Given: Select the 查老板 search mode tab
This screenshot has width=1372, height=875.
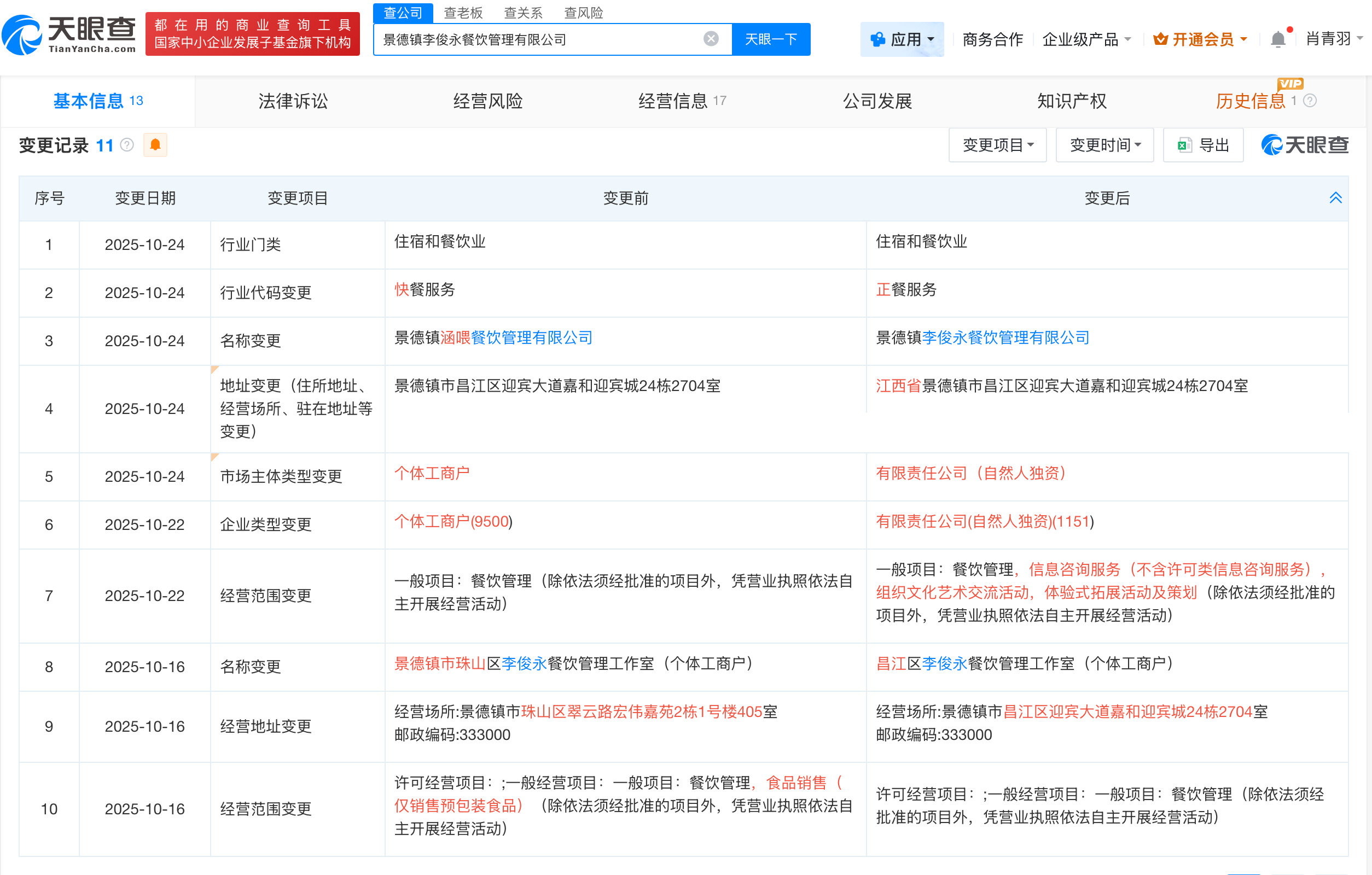Looking at the screenshot, I should click(463, 13).
